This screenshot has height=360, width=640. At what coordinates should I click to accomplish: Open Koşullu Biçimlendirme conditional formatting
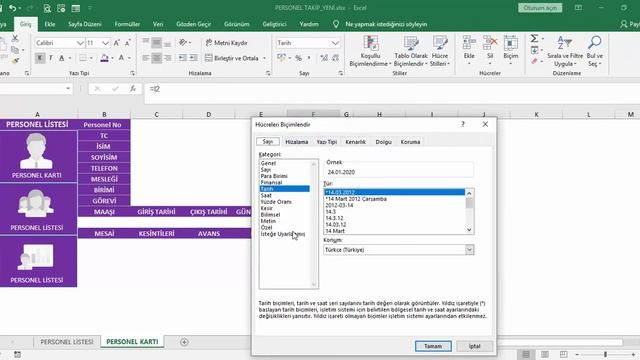coord(370,51)
